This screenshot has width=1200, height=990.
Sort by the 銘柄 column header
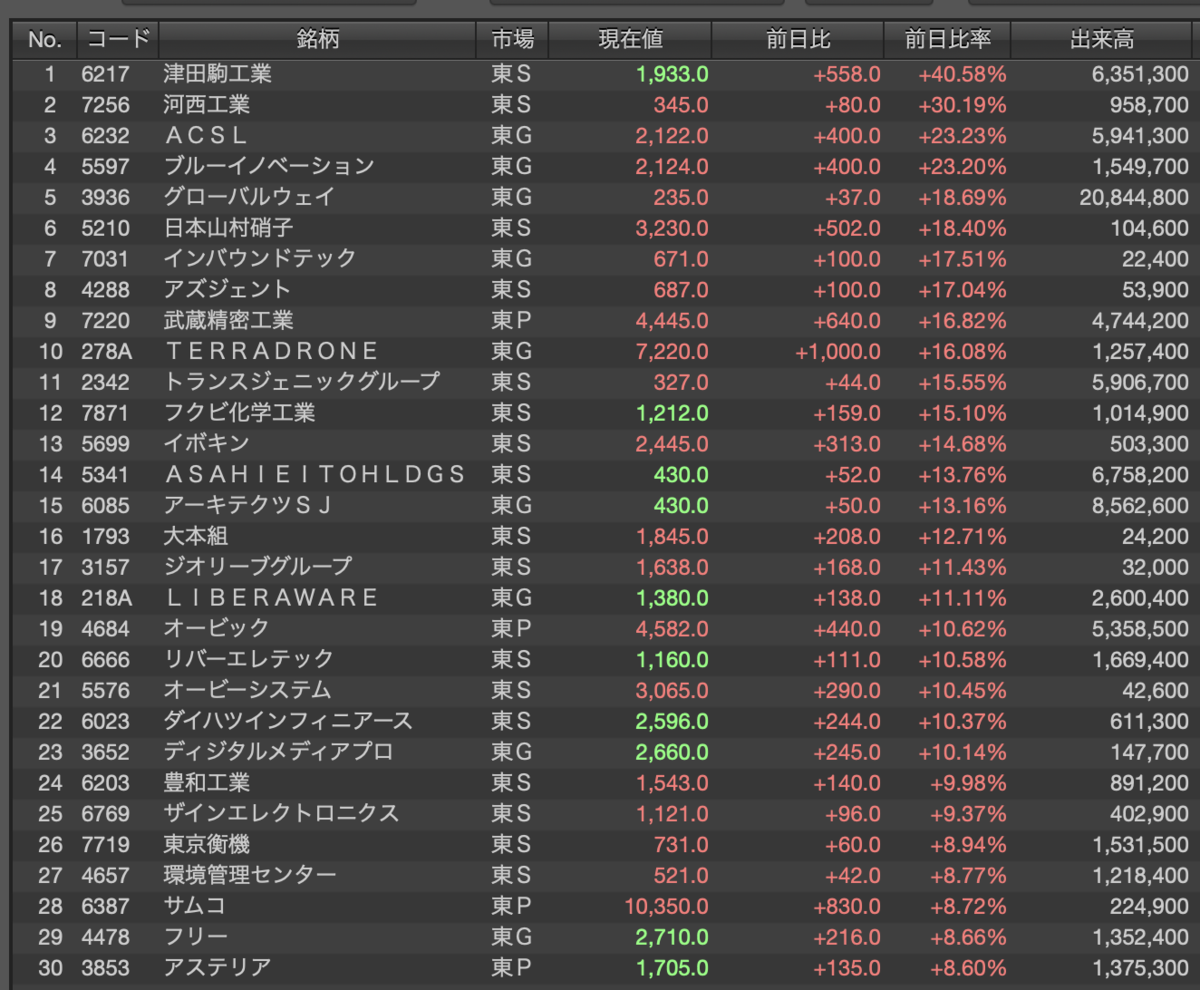point(317,40)
